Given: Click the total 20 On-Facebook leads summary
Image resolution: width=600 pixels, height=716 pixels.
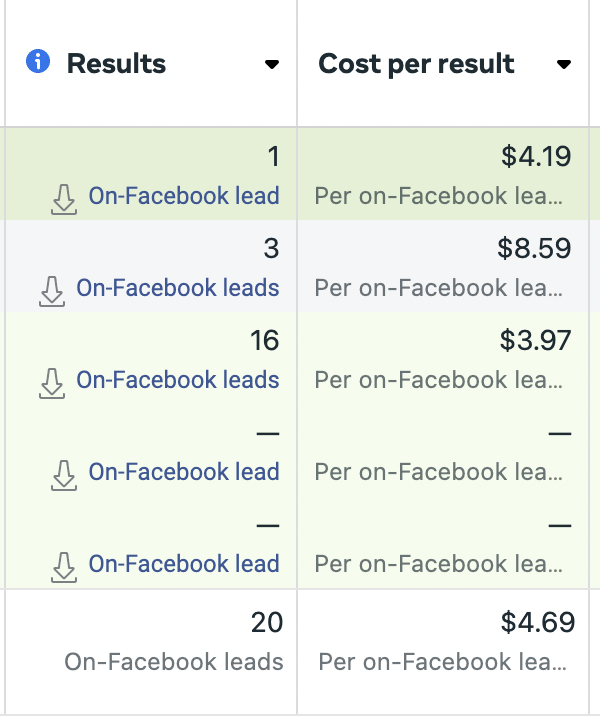Looking at the screenshot, I should [174, 661].
